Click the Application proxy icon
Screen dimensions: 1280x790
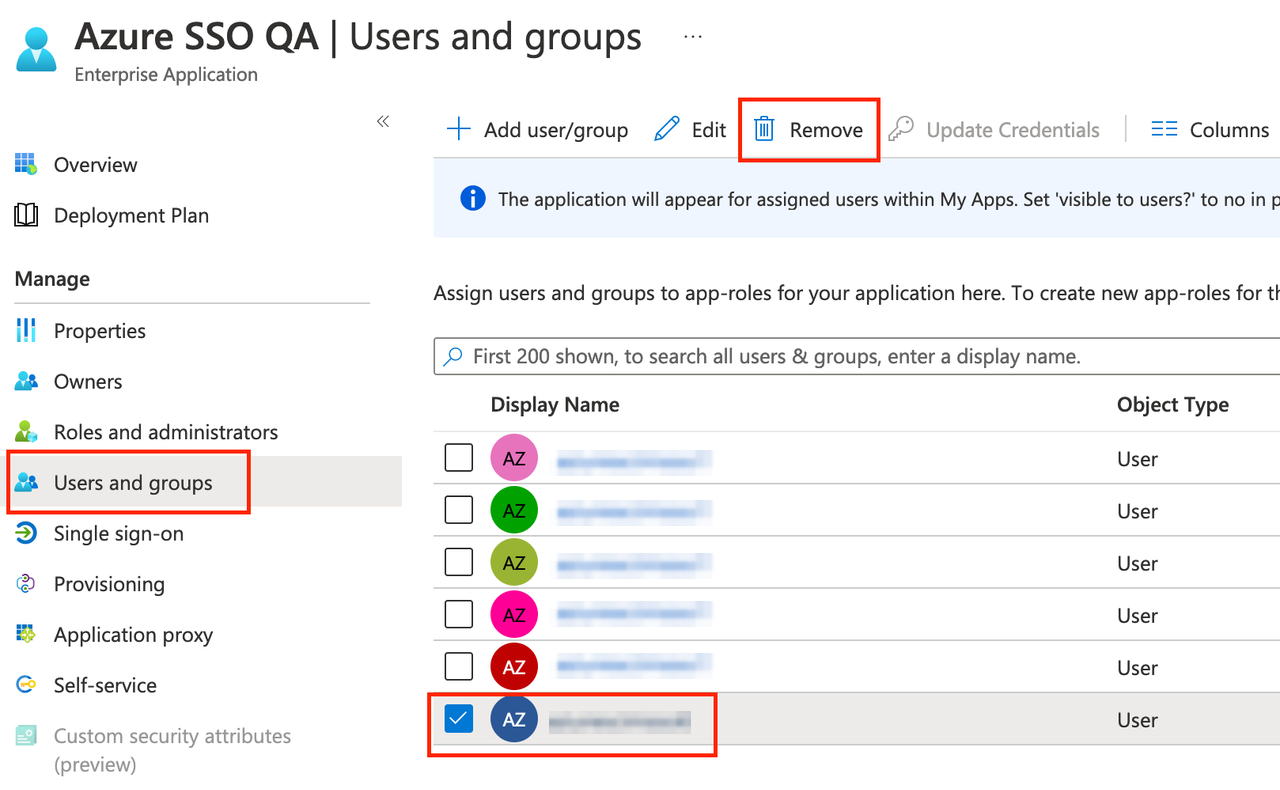pyautogui.click(x=26, y=634)
